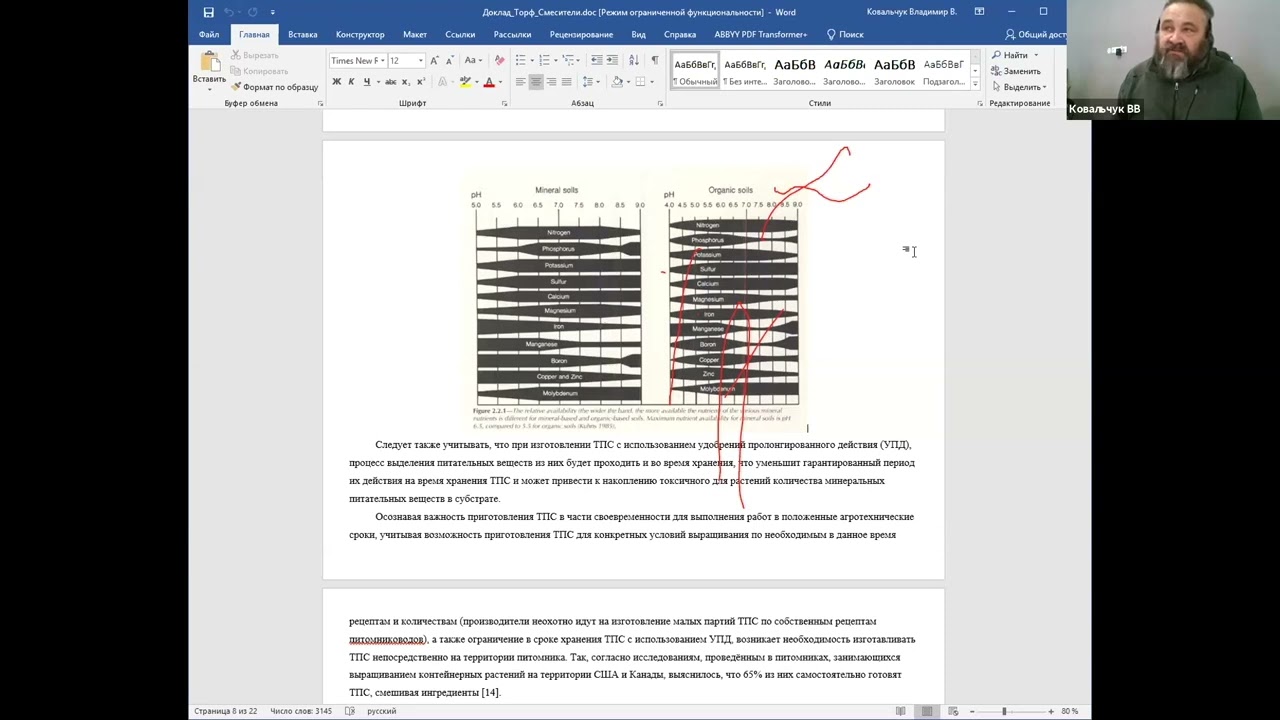
Task: Click the Grow Font size icon
Action: click(434, 61)
